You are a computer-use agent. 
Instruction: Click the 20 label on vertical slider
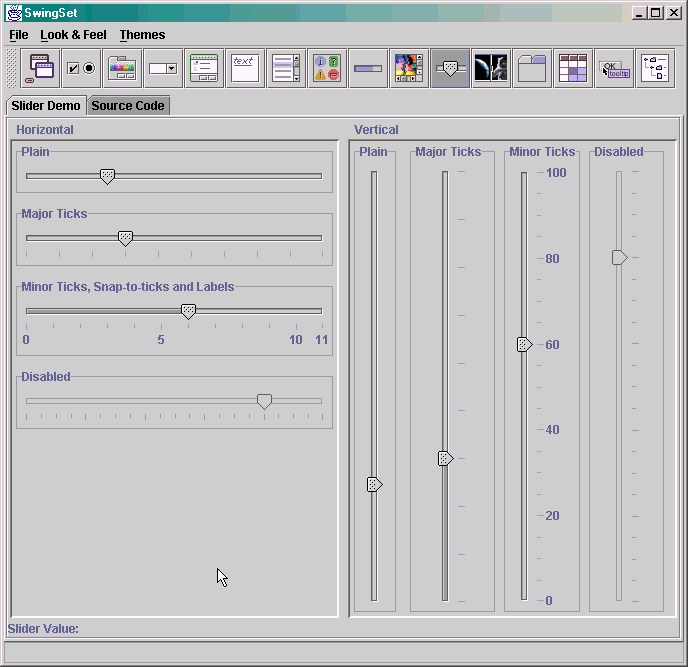click(553, 516)
